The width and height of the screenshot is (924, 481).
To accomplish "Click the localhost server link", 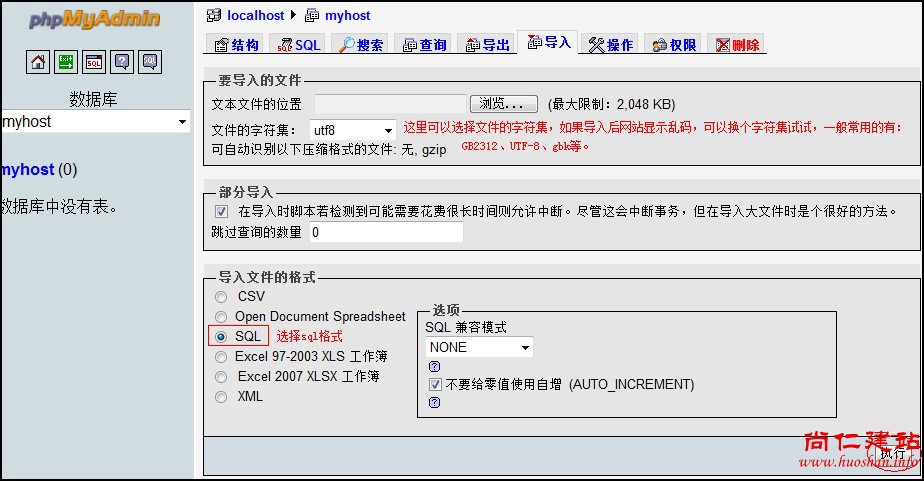I will (x=253, y=15).
